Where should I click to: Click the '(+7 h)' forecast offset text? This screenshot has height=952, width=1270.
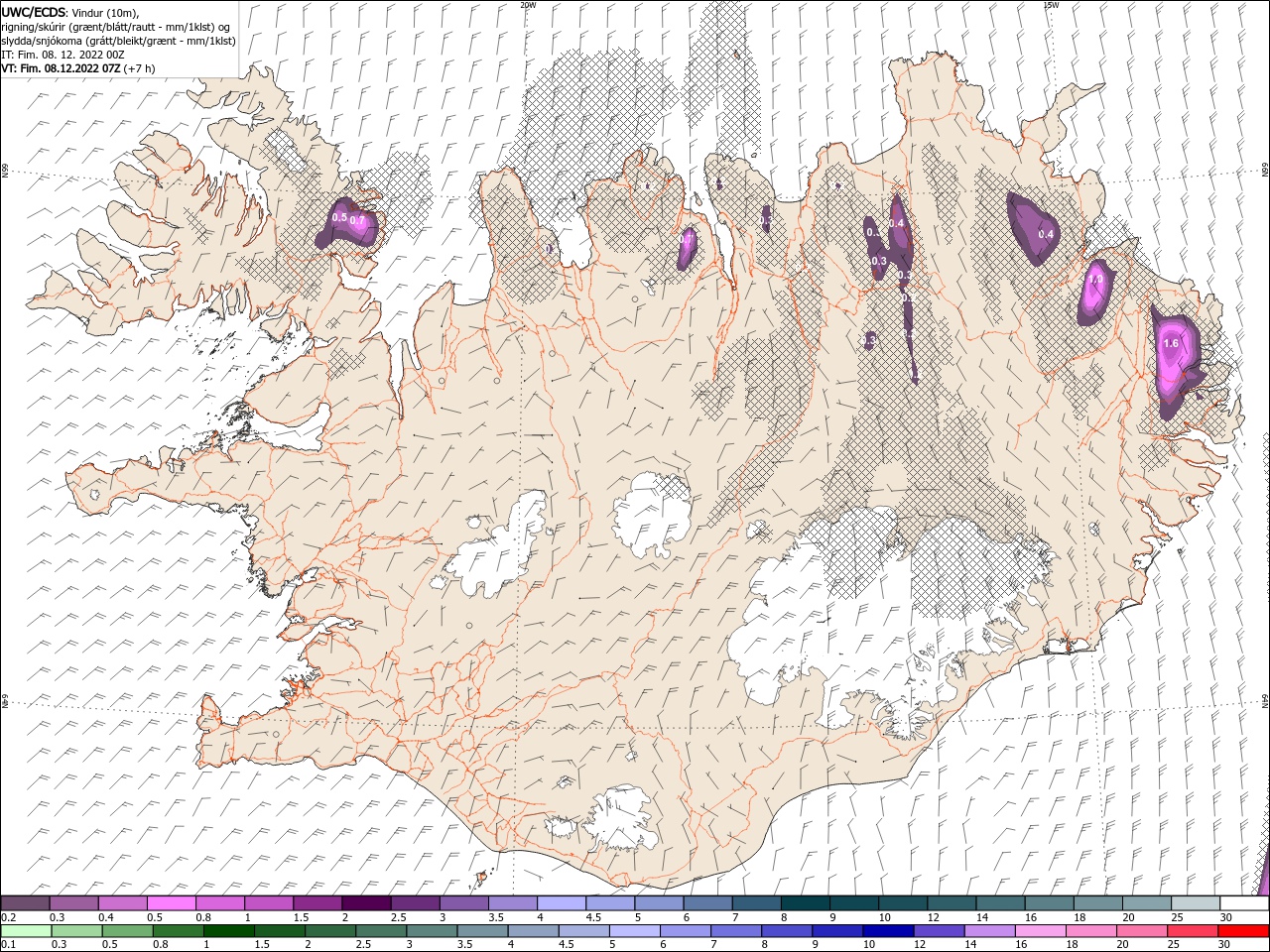point(139,68)
